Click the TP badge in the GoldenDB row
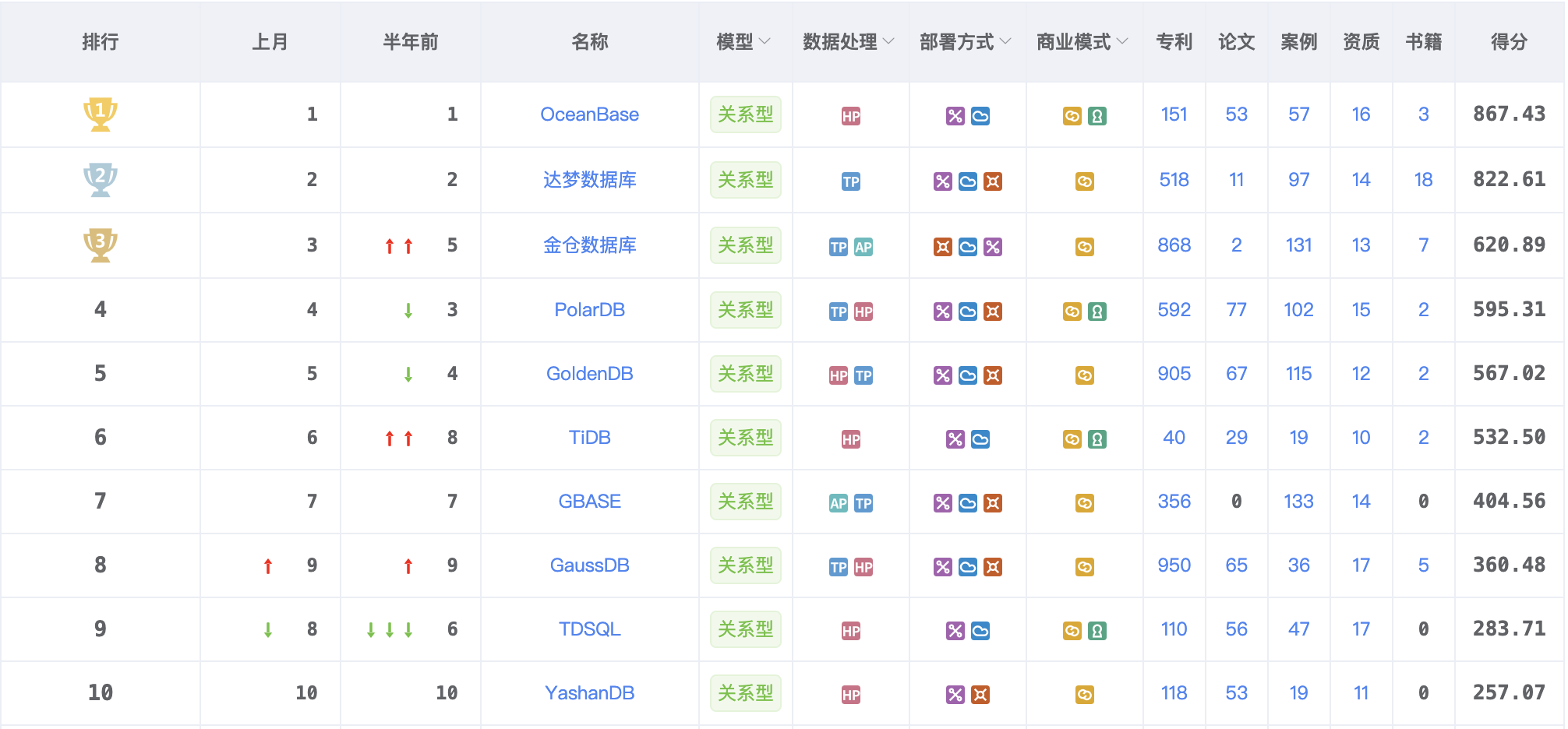The image size is (1568, 729). [863, 375]
